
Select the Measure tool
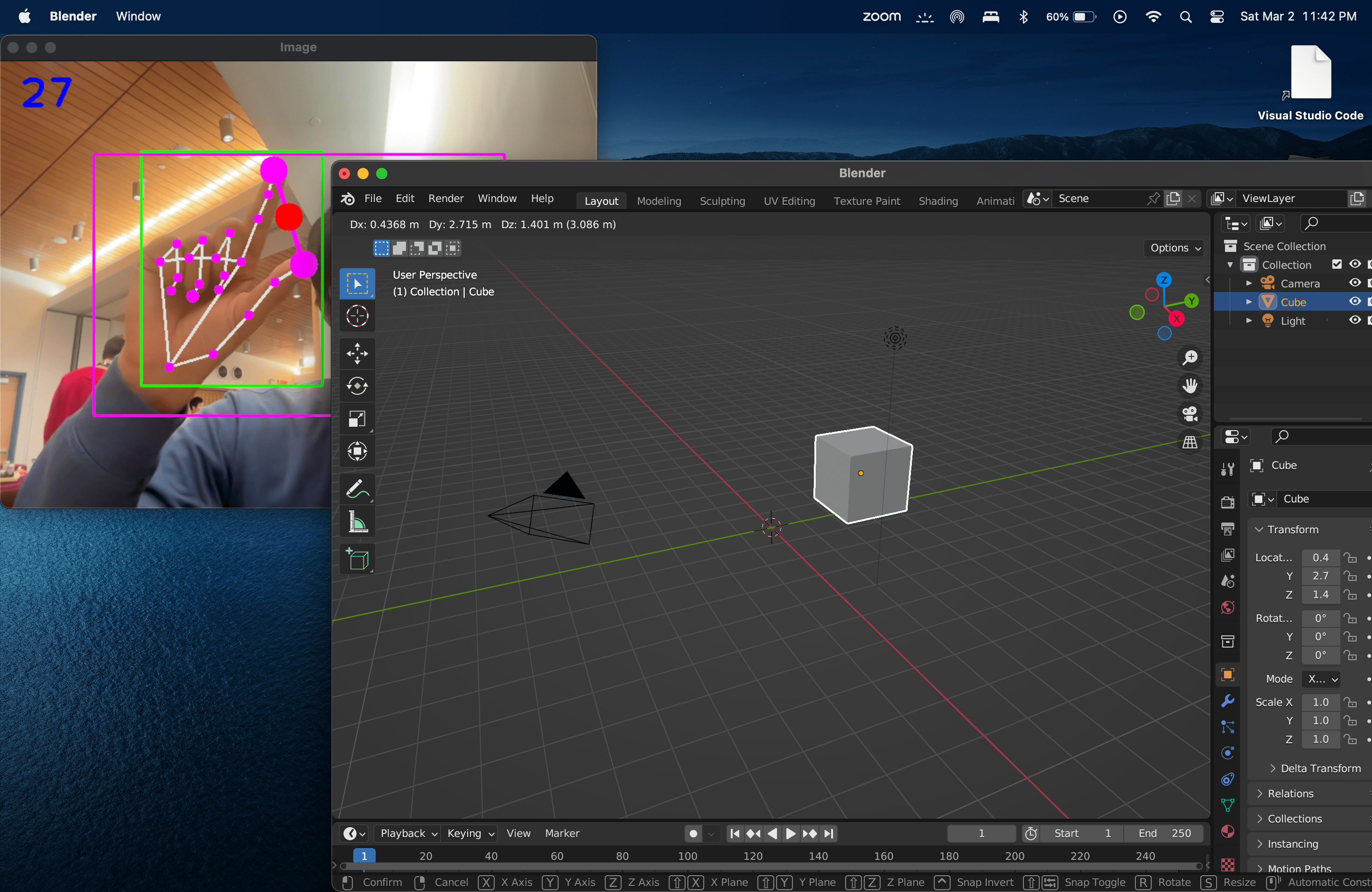pos(357,523)
